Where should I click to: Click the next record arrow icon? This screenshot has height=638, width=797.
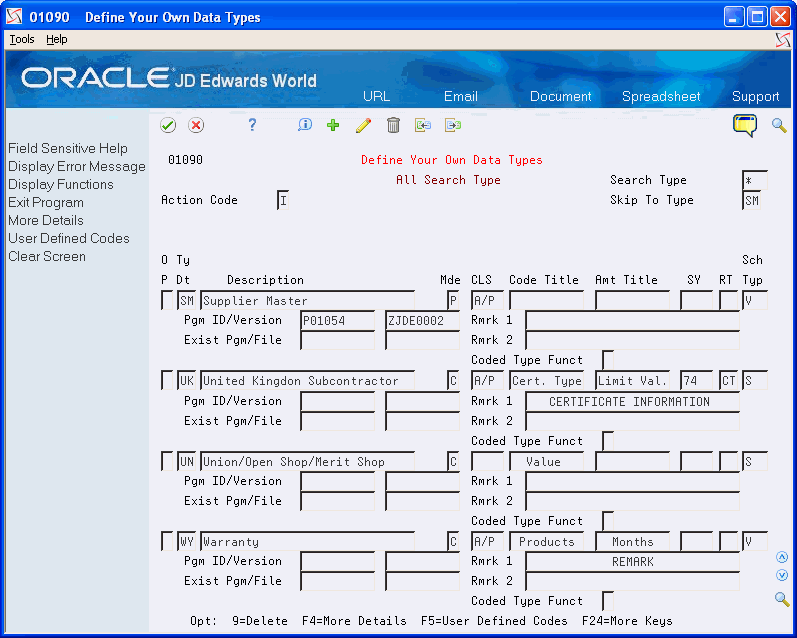coord(453,125)
